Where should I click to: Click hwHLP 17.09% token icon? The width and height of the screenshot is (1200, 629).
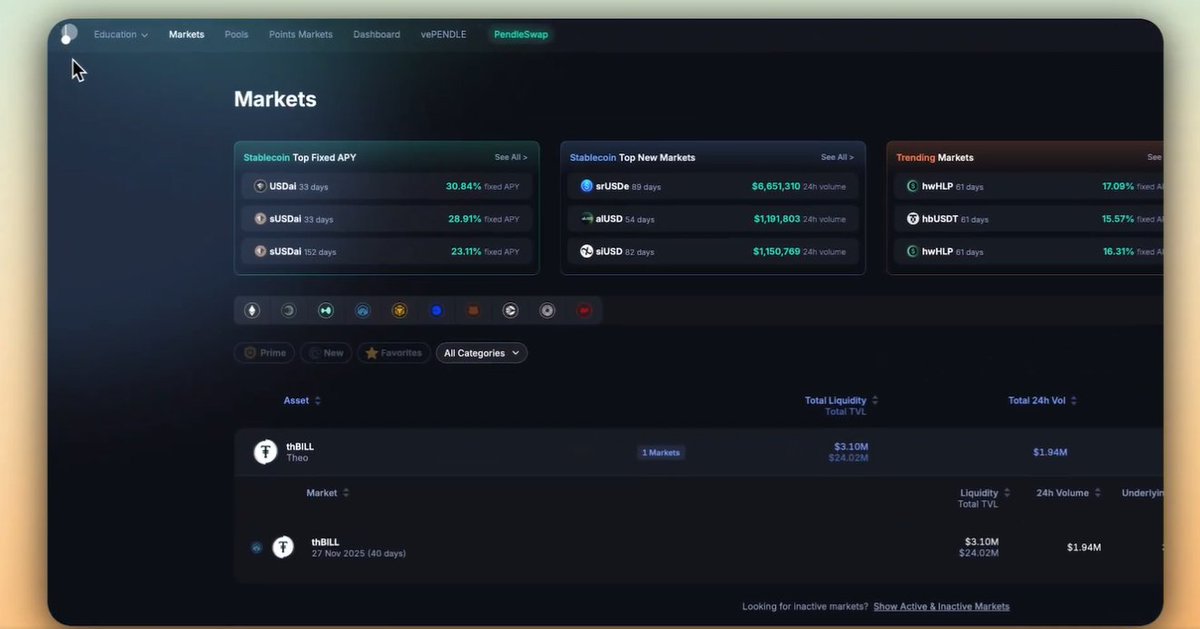(912, 186)
